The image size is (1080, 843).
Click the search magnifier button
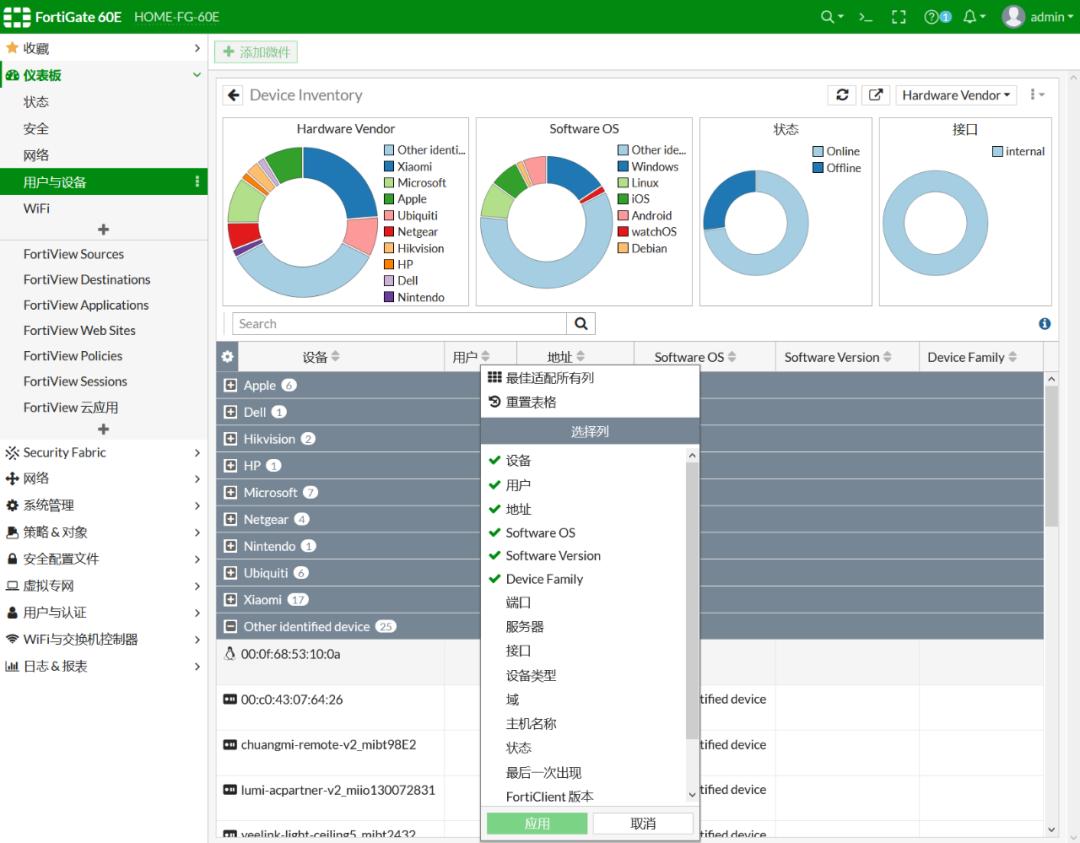[x=581, y=324]
